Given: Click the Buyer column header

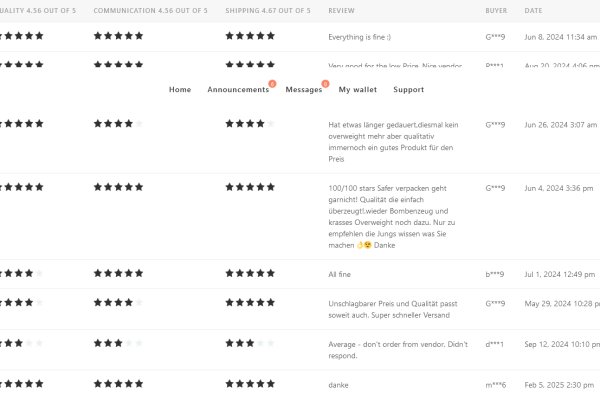Looking at the screenshot, I should [496, 10].
